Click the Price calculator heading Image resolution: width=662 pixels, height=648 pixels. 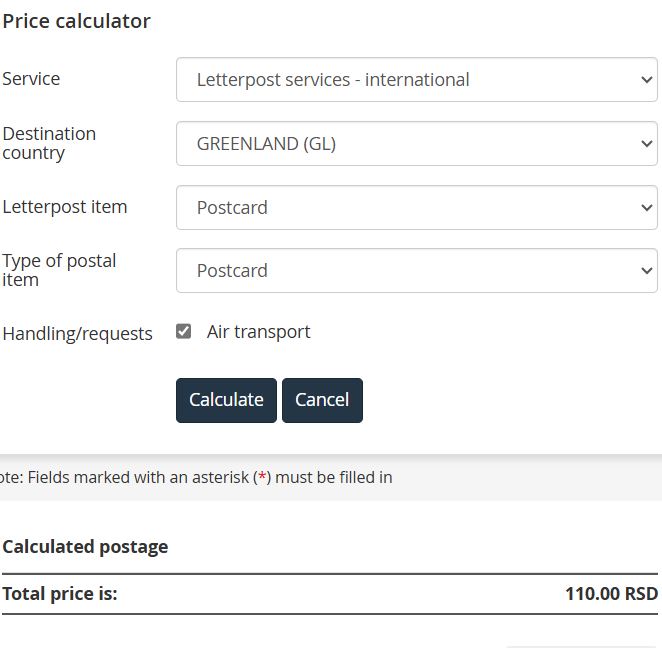(x=76, y=22)
